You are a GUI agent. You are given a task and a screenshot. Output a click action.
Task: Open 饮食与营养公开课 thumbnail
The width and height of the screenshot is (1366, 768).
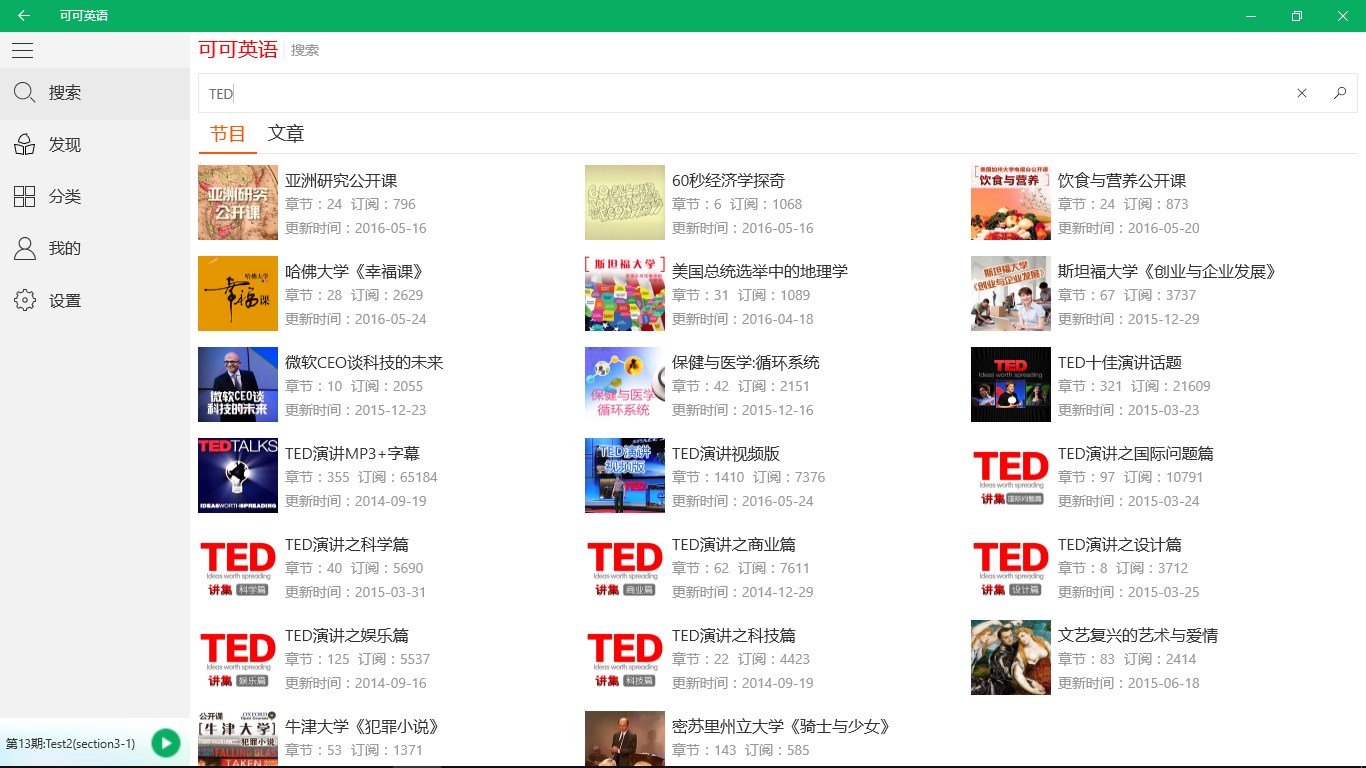[1011, 203]
